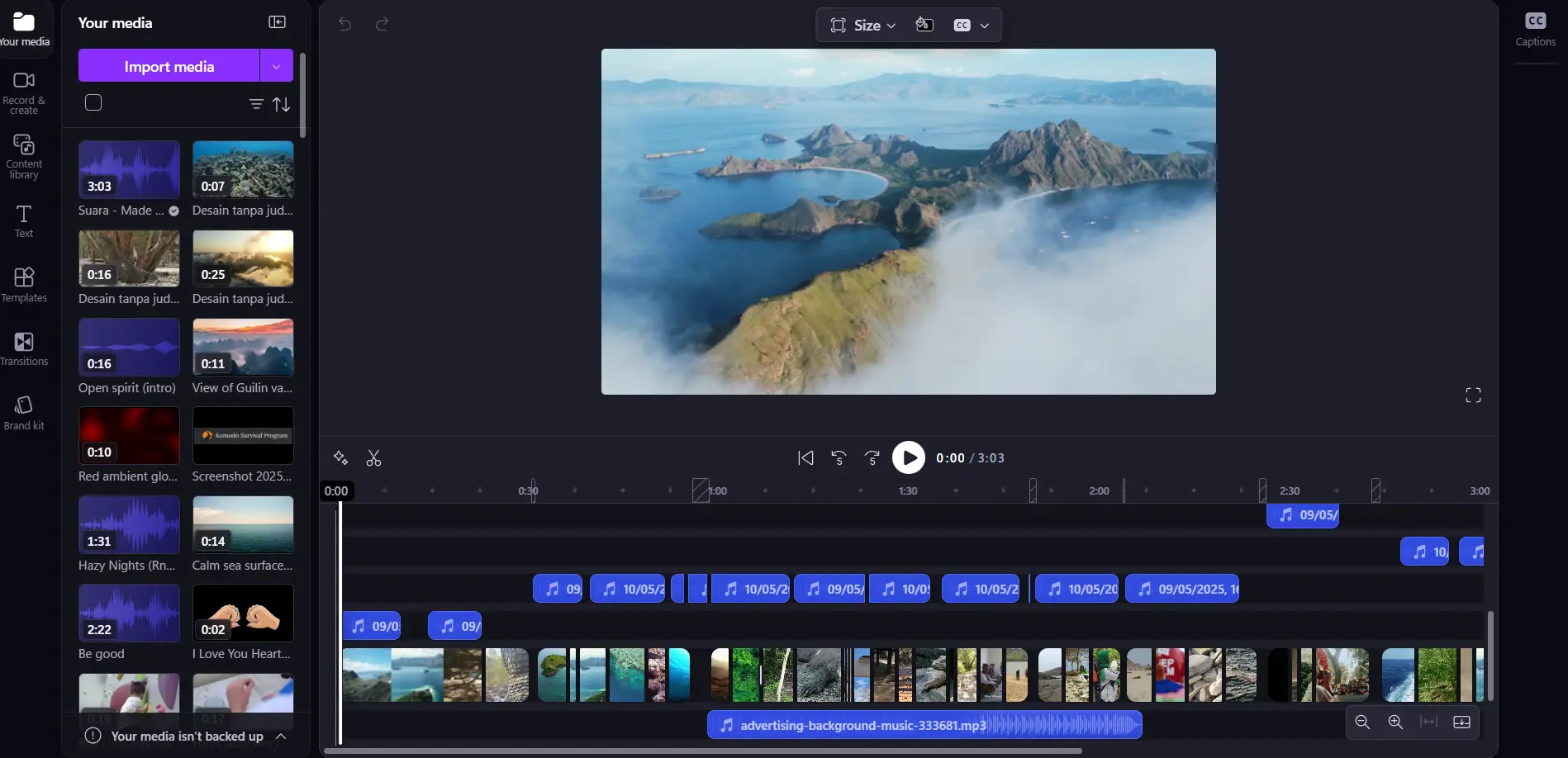Tick the select-all media checkbox
The width and height of the screenshot is (1568, 758).
coord(93,102)
